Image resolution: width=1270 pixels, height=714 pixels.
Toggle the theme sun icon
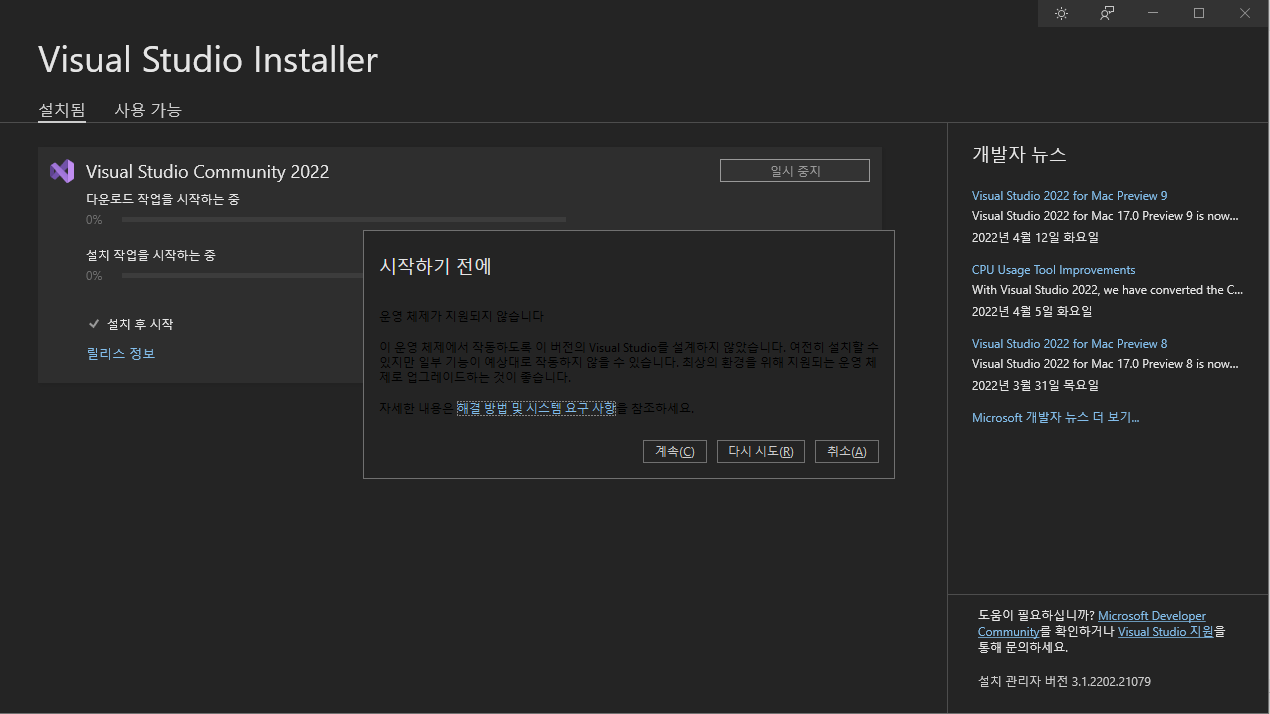point(1061,13)
